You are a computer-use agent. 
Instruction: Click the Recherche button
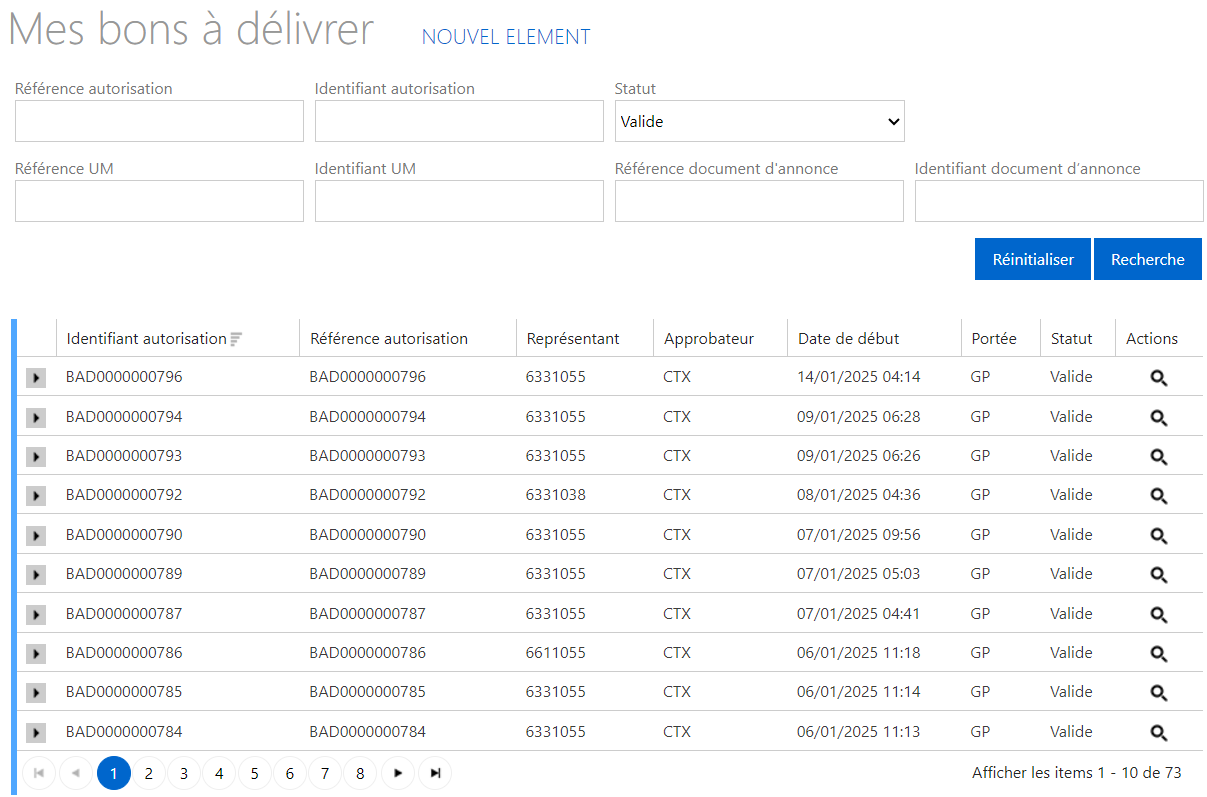pos(1147,259)
